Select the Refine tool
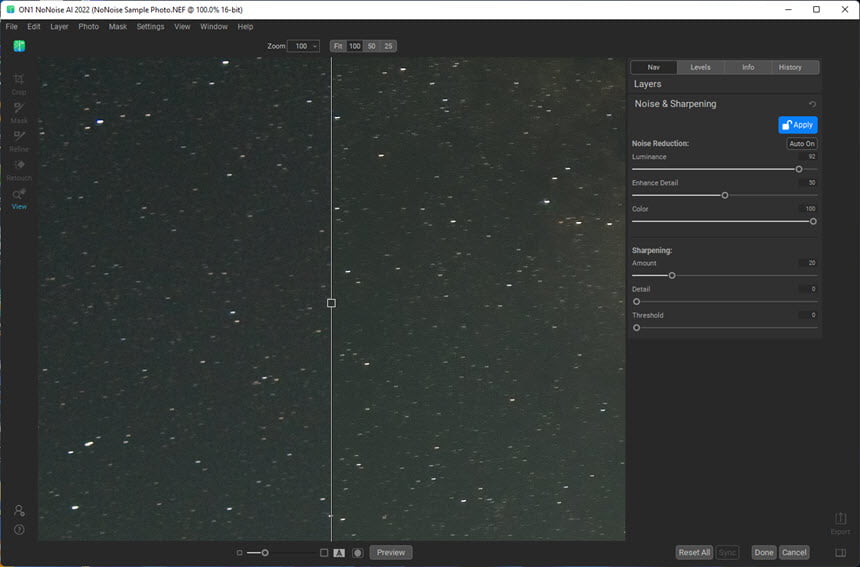This screenshot has width=860, height=567. (19, 141)
